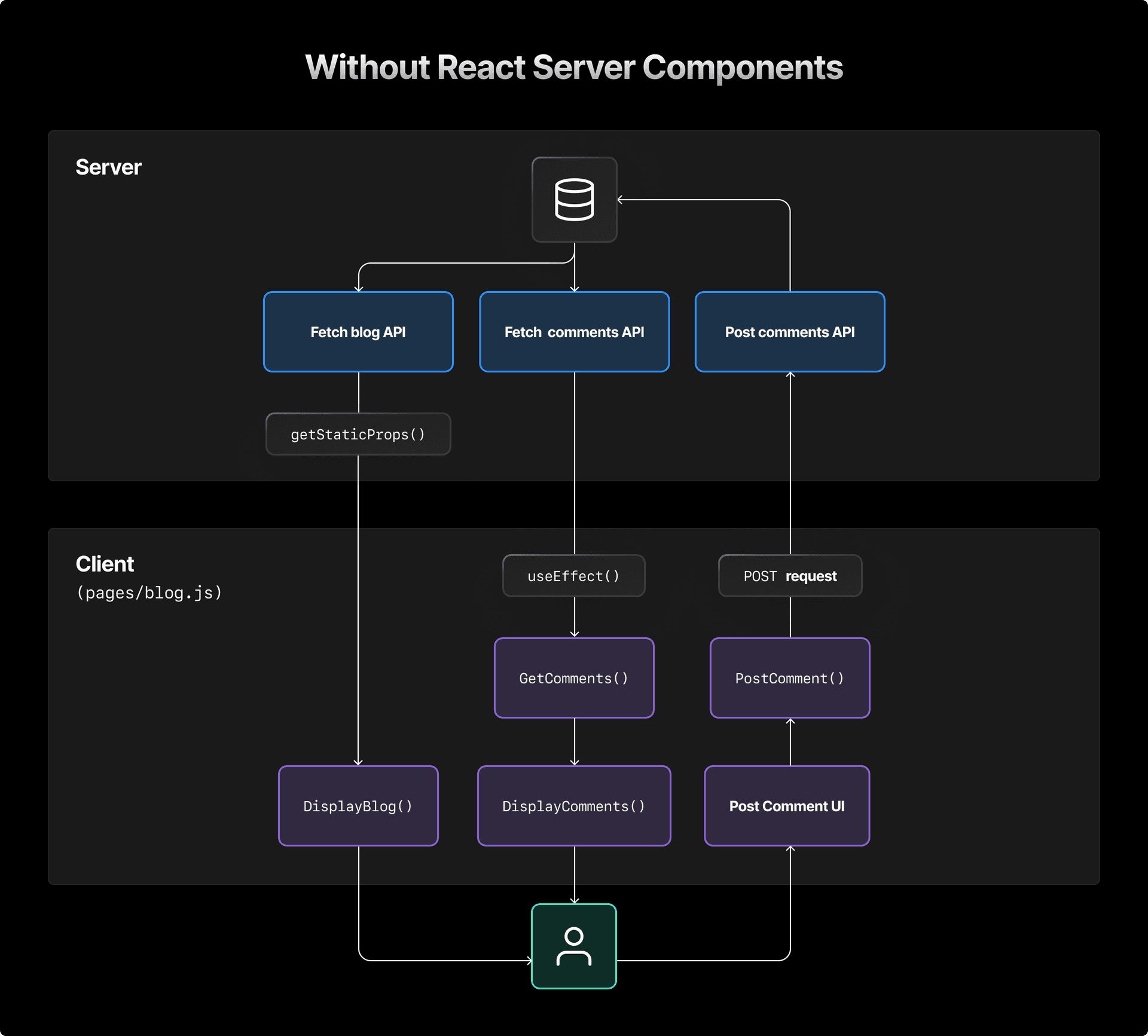Click the Without React Server Components title

[x=573, y=68]
